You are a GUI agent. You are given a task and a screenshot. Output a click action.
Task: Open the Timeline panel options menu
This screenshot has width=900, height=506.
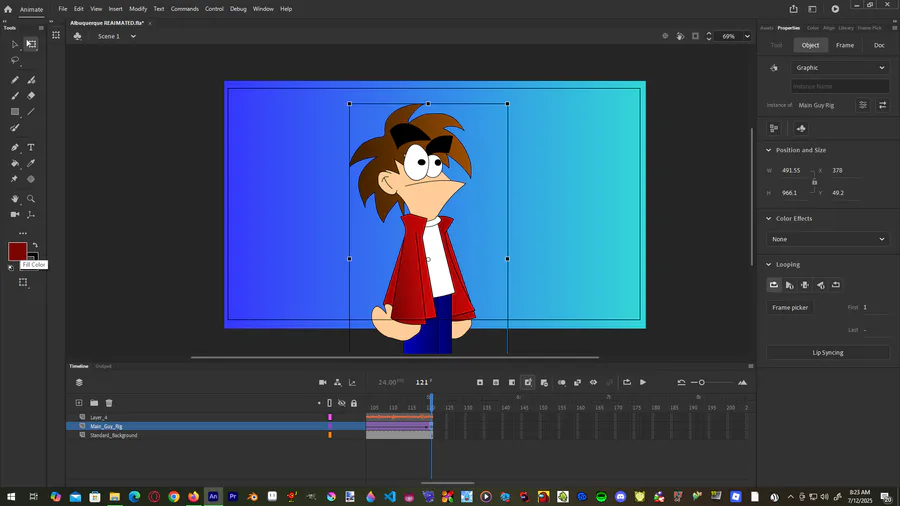coord(750,366)
